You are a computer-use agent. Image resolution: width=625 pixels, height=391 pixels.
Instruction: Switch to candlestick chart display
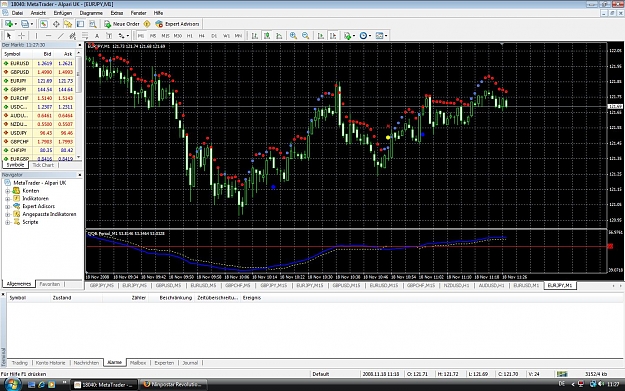pos(267,35)
